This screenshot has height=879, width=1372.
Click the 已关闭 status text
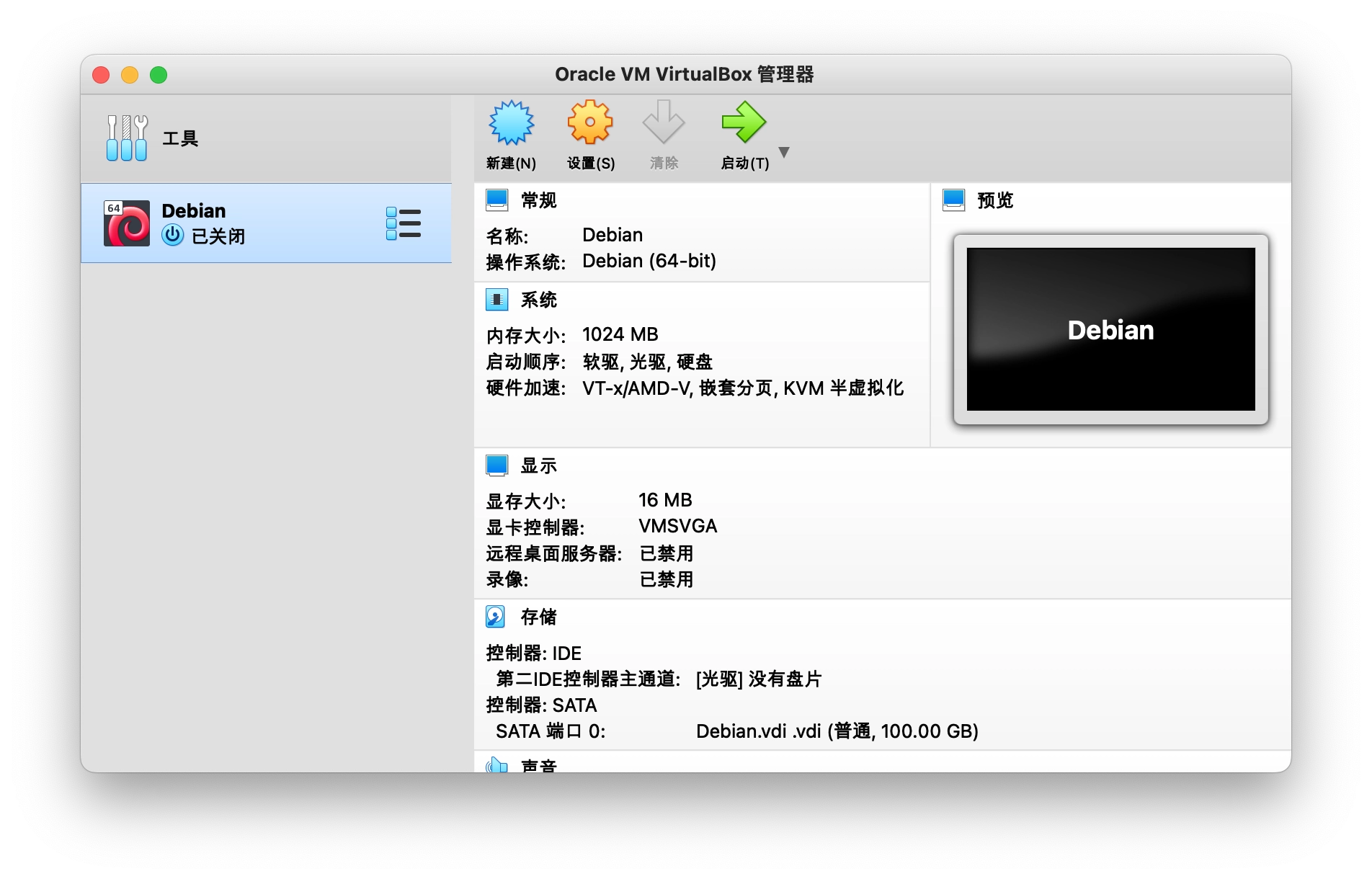coord(218,236)
